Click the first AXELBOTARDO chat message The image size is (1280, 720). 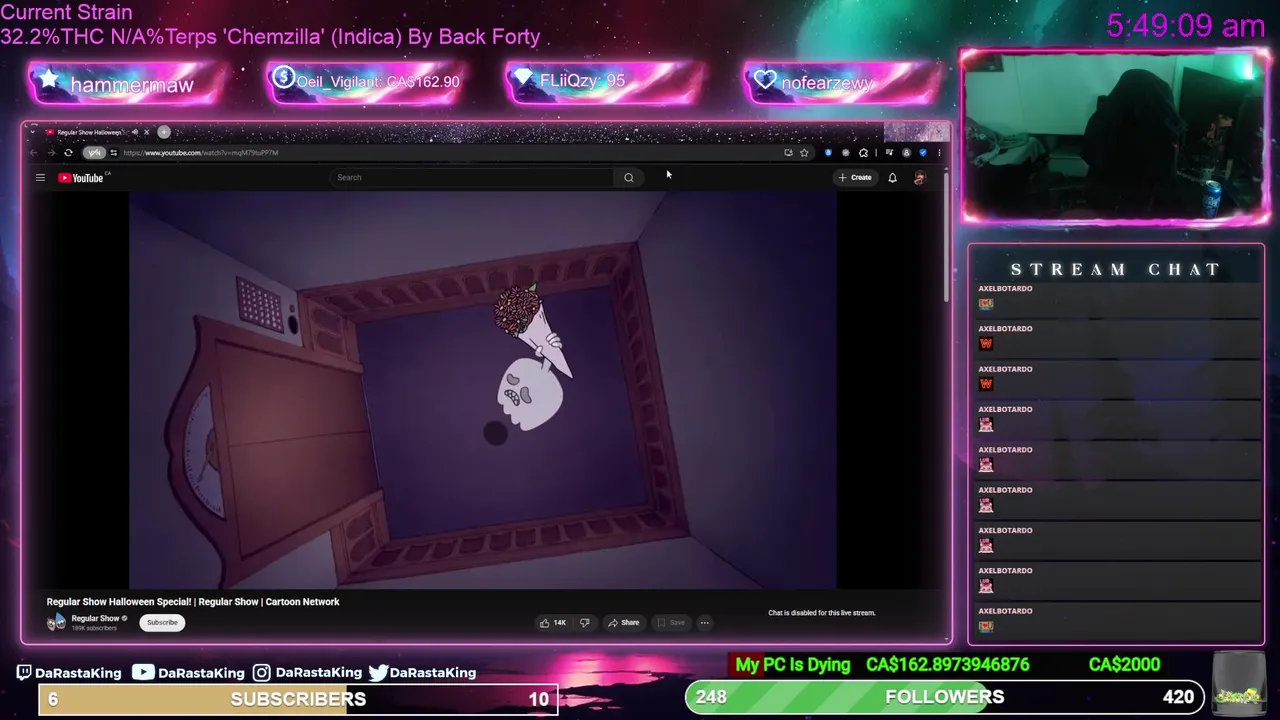pyautogui.click(x=1115, y=297)
